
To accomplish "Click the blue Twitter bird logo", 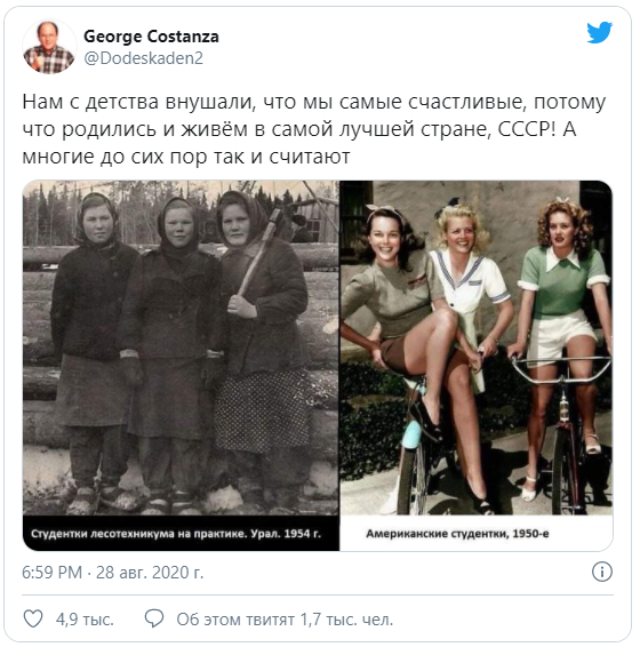I will coord(599,32).
